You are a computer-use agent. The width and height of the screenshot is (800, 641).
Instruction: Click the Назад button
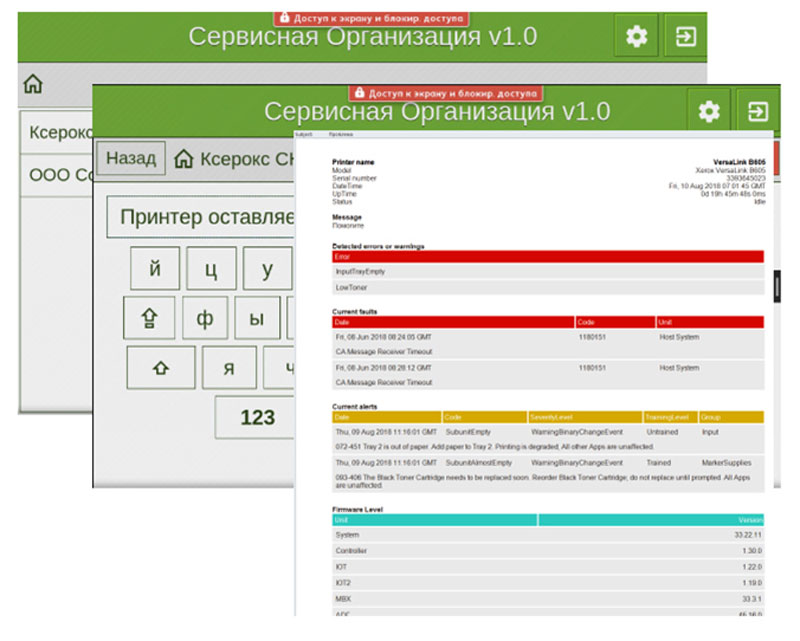coord(131,158)
